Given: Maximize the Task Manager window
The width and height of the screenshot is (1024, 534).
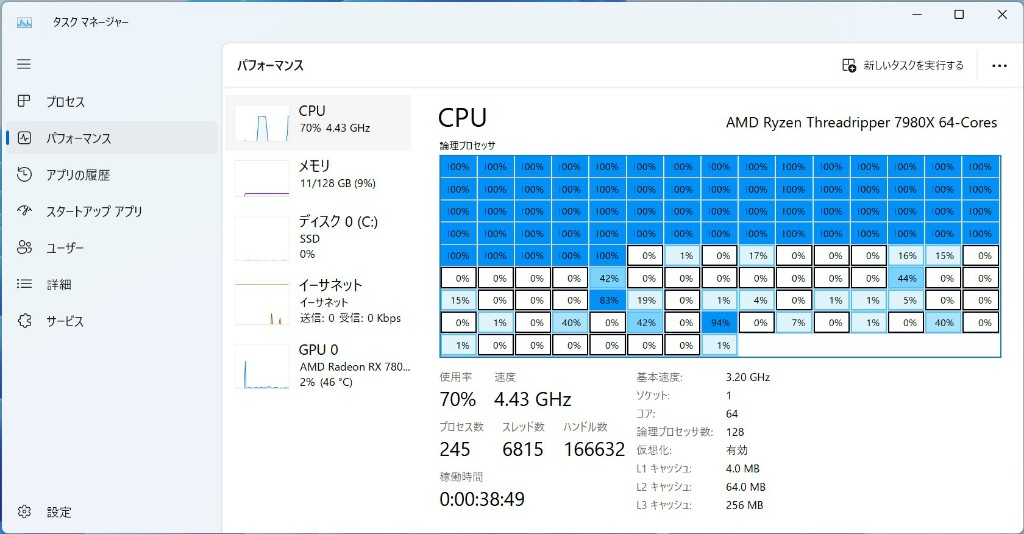Looking at the screenshot, I should tap(959, 15).
